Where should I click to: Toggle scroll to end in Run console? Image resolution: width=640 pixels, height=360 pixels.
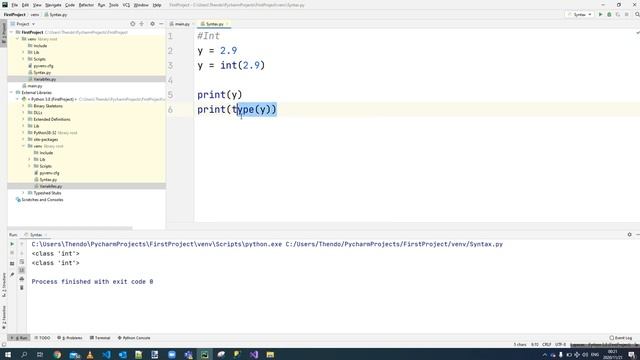click(x=22, y=270)
